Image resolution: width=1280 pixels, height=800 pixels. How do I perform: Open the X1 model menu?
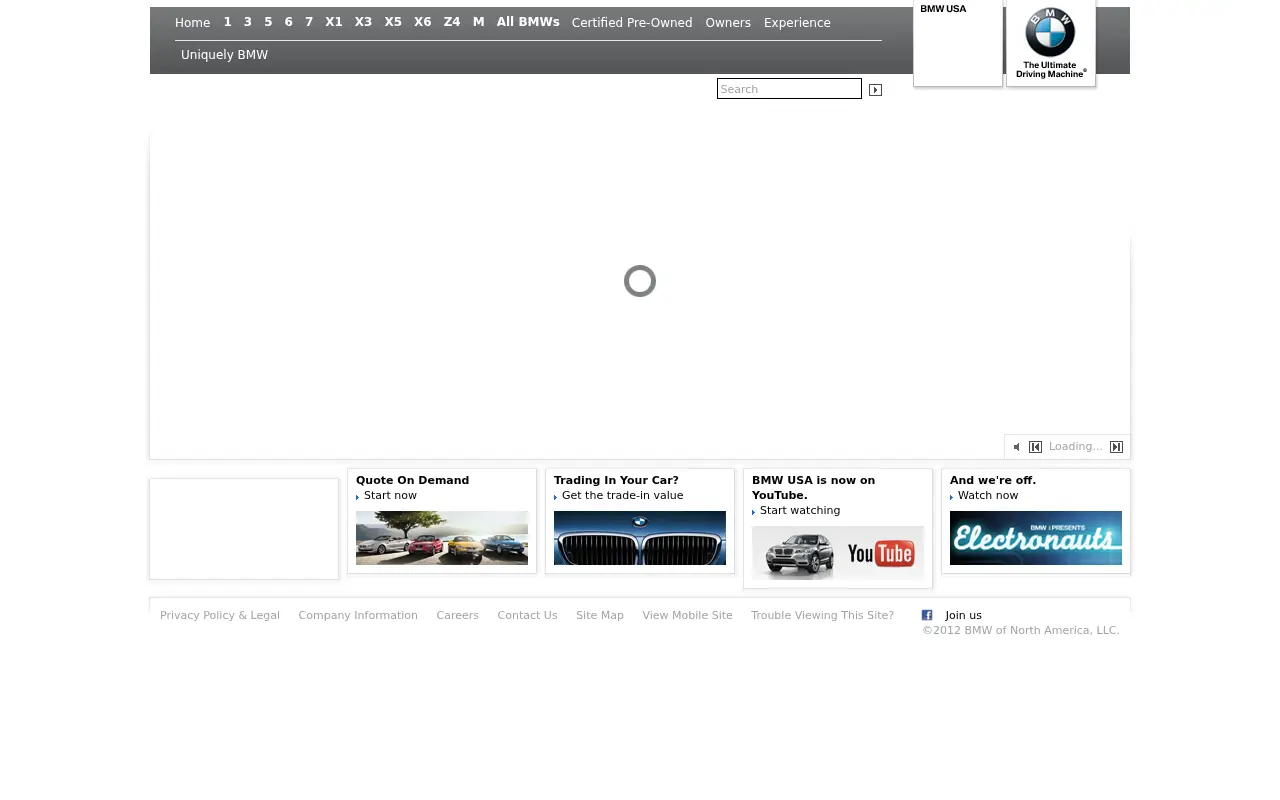tap(334, 22)
